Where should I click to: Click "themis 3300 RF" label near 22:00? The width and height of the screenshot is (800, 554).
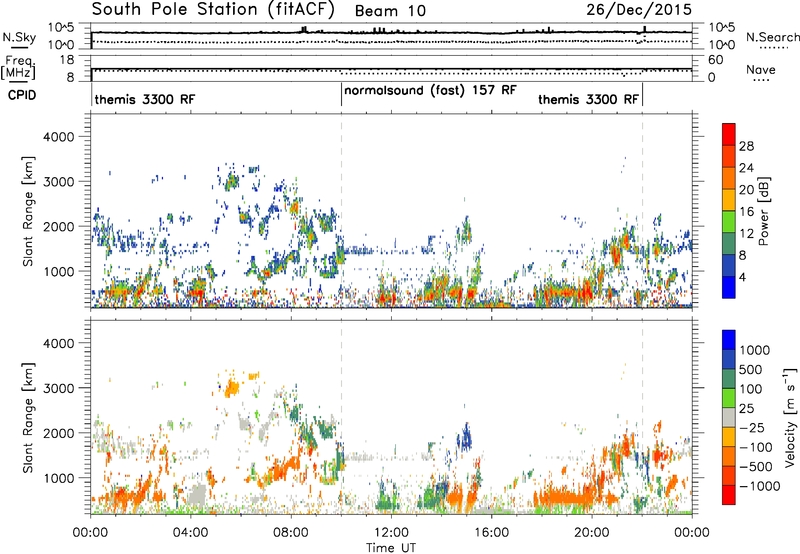click(588, 99)
